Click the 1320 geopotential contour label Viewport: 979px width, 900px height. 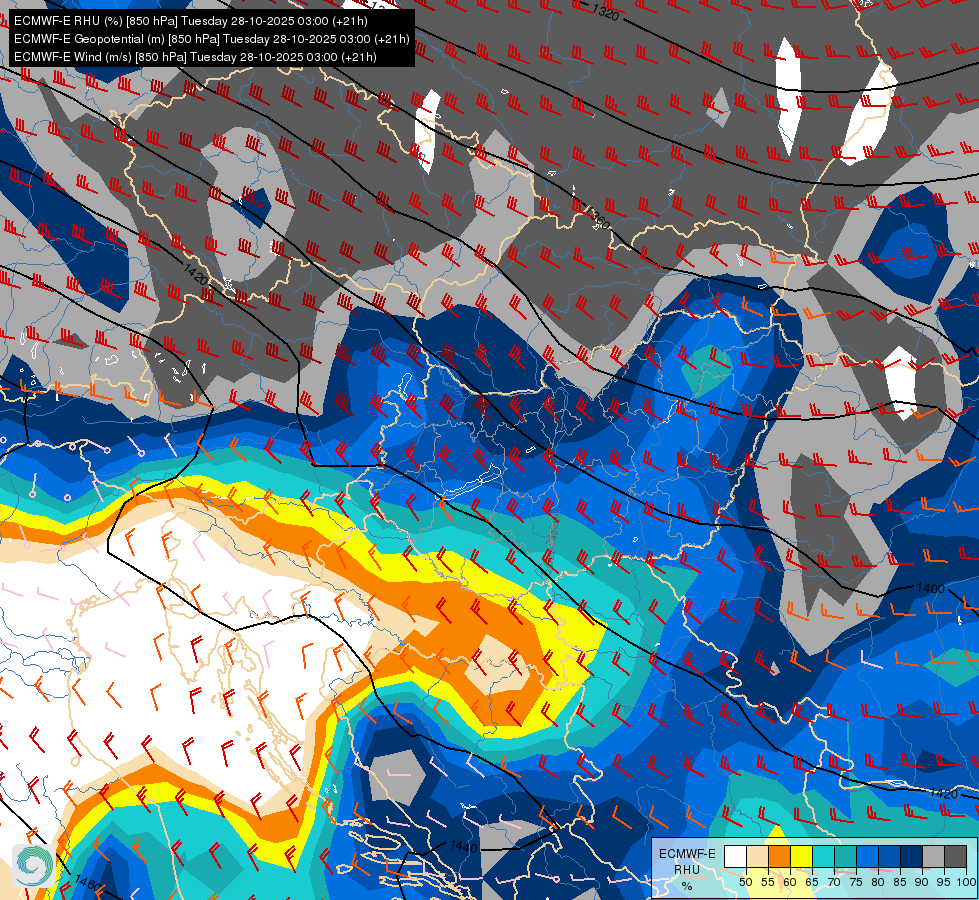pos(606,11)
